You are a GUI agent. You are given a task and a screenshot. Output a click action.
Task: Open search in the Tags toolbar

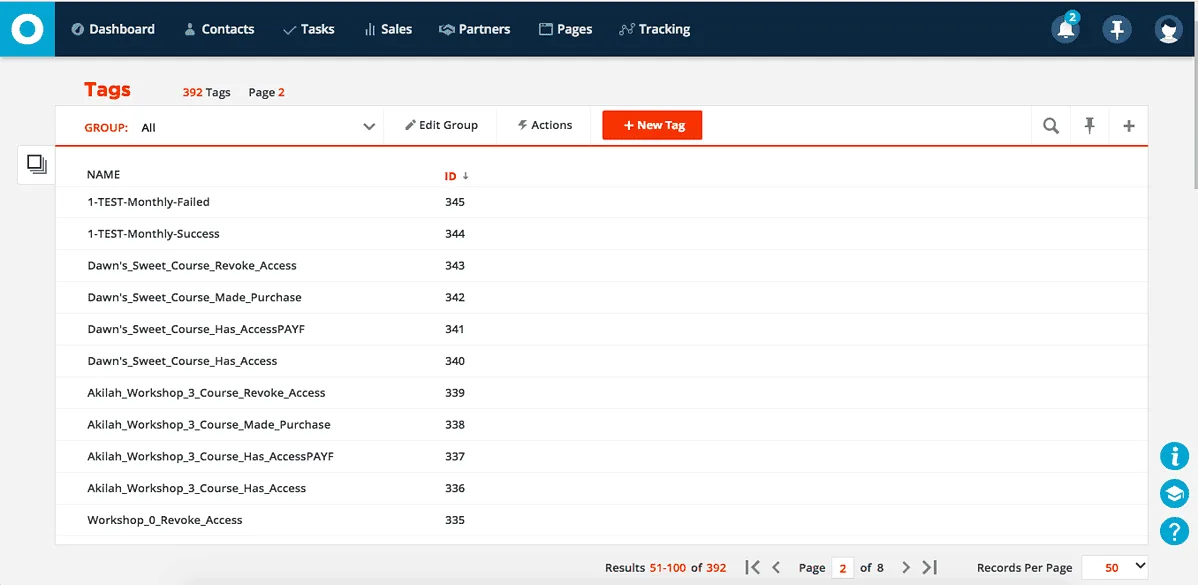tap(1050, 125)
